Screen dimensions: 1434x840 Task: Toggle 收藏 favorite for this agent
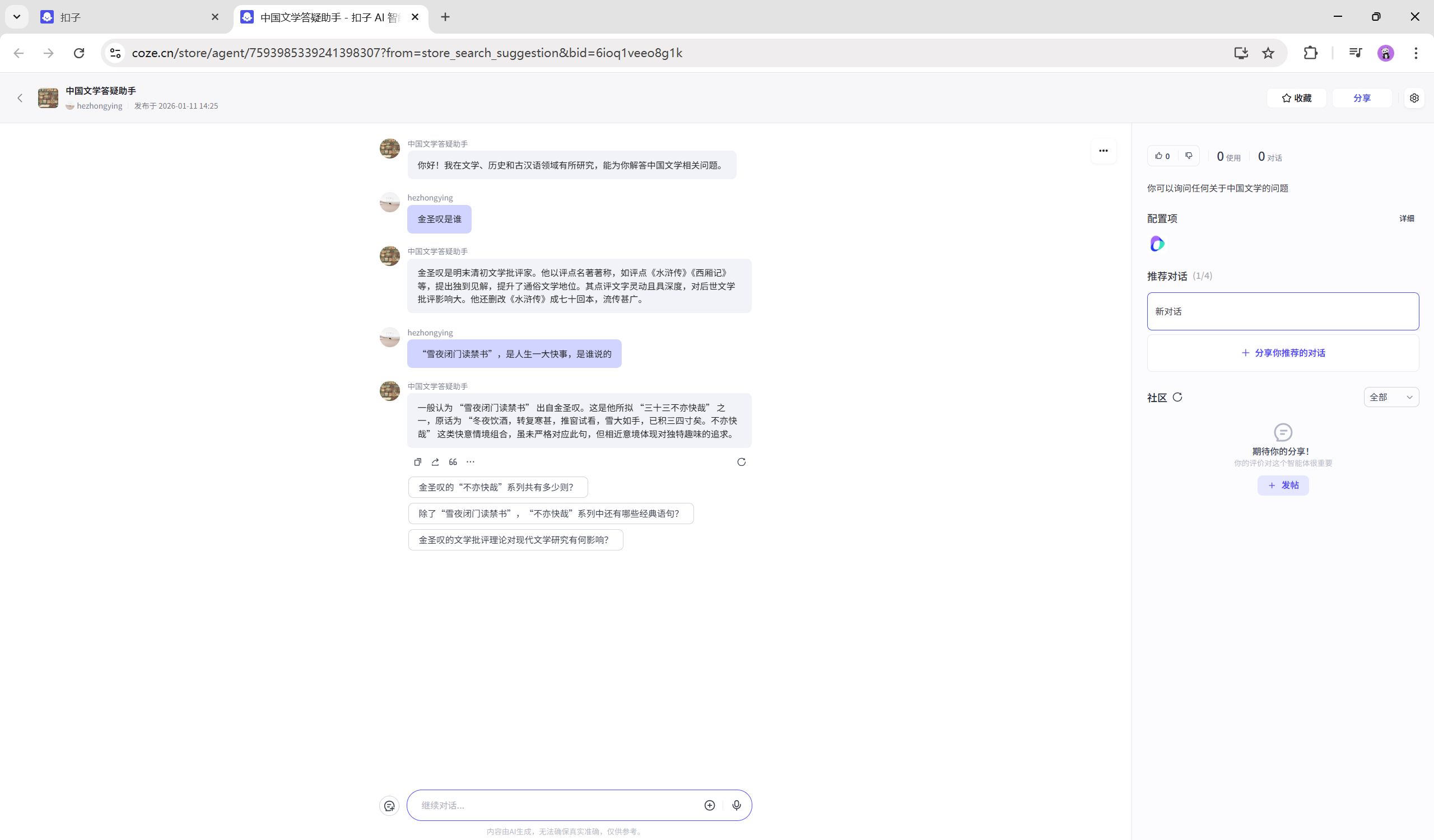click(1296, 98)
